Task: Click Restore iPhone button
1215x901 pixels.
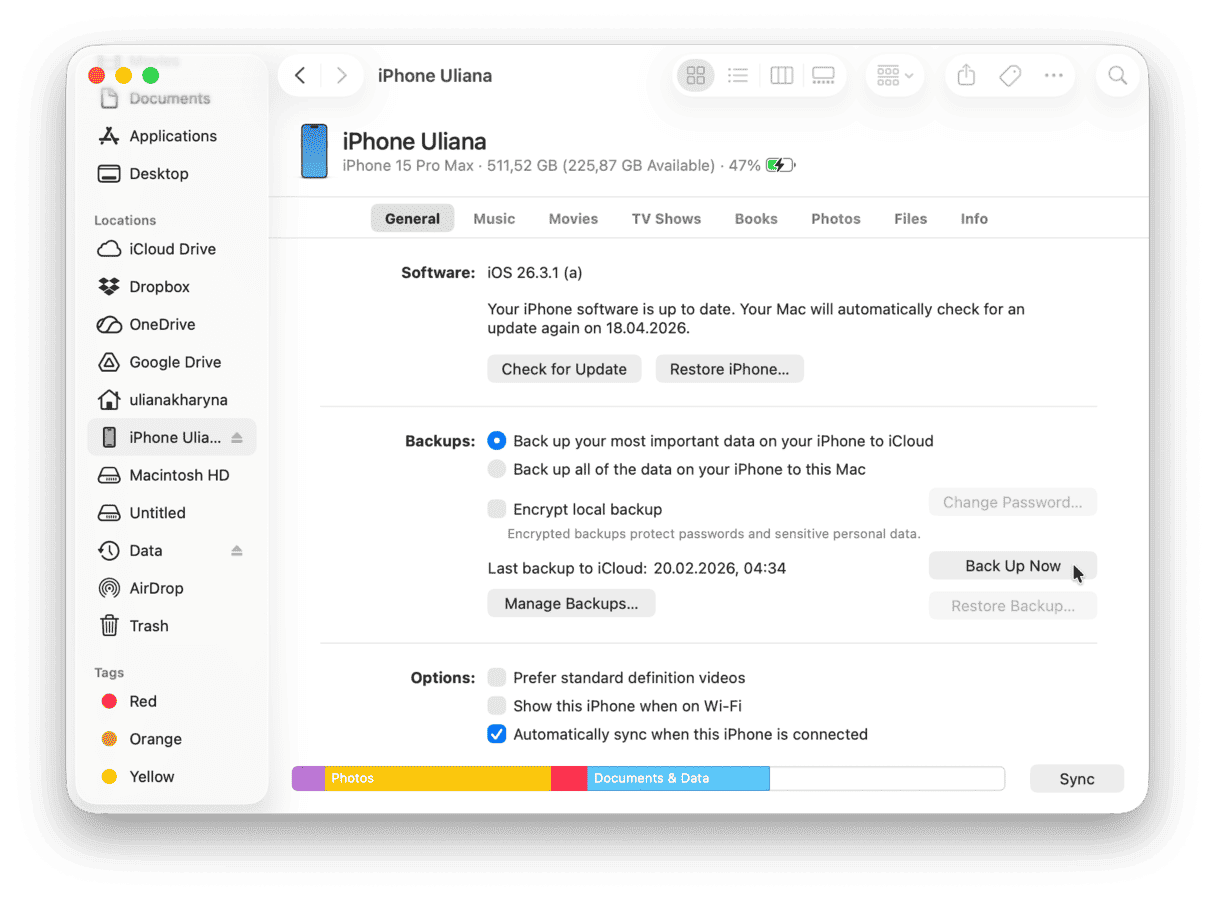Action: click(729, 369)
